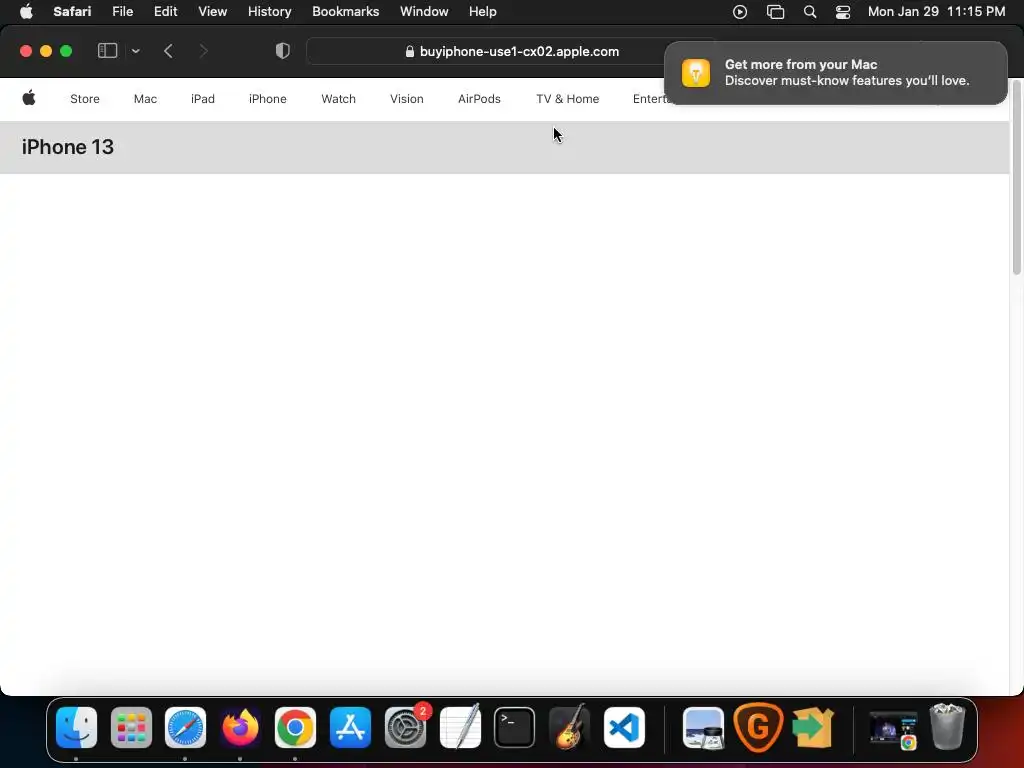Open the Apple menu in menu bar
1024x768 pixels.
click(26, 12)
